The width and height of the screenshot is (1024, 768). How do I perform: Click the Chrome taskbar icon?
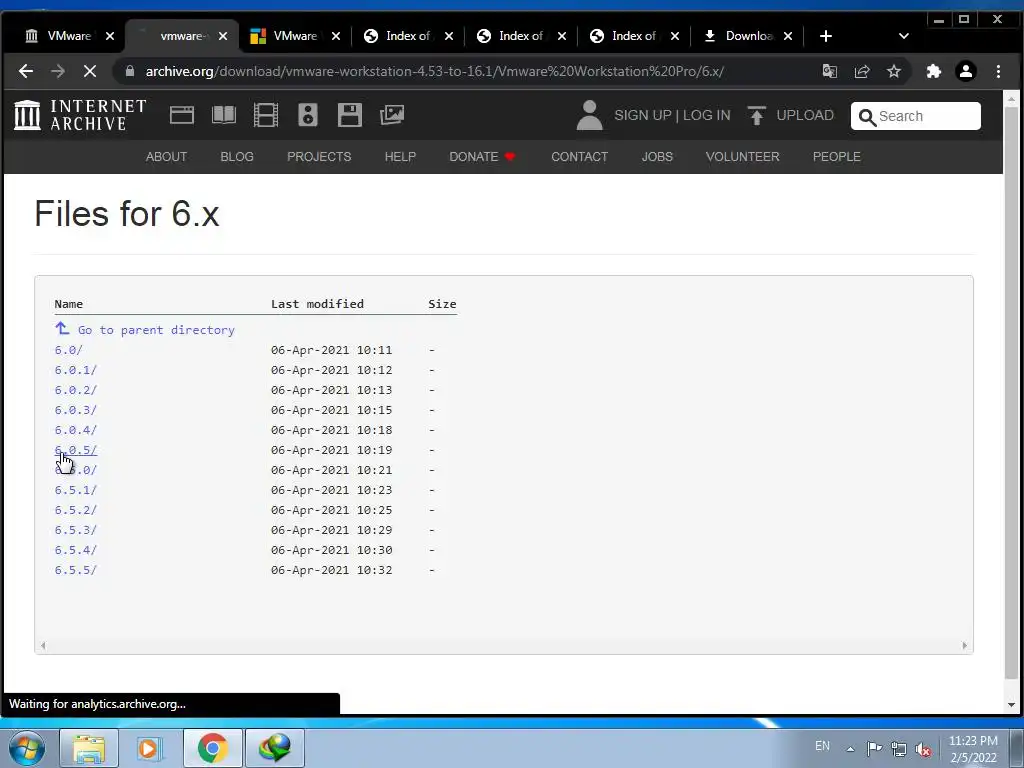(212, 748)
